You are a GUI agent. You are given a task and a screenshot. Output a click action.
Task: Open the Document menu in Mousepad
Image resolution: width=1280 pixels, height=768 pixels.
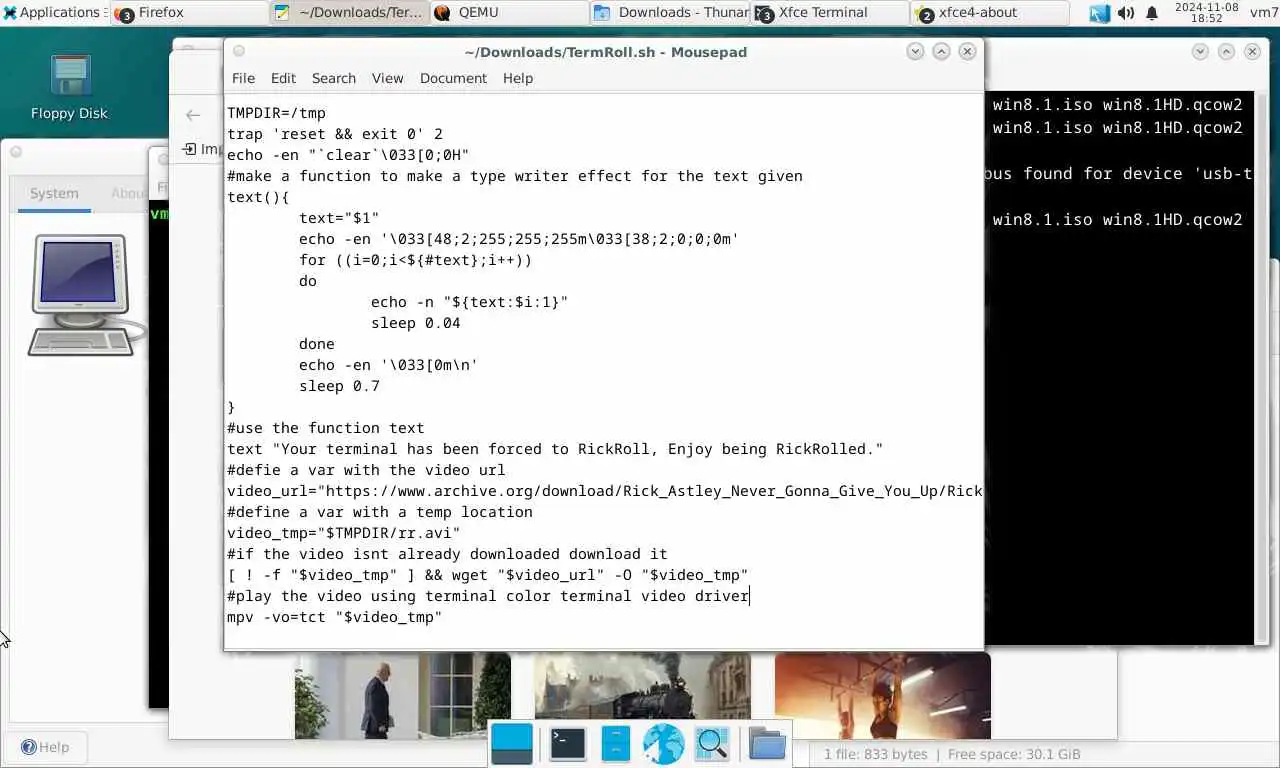coord(453,78)
